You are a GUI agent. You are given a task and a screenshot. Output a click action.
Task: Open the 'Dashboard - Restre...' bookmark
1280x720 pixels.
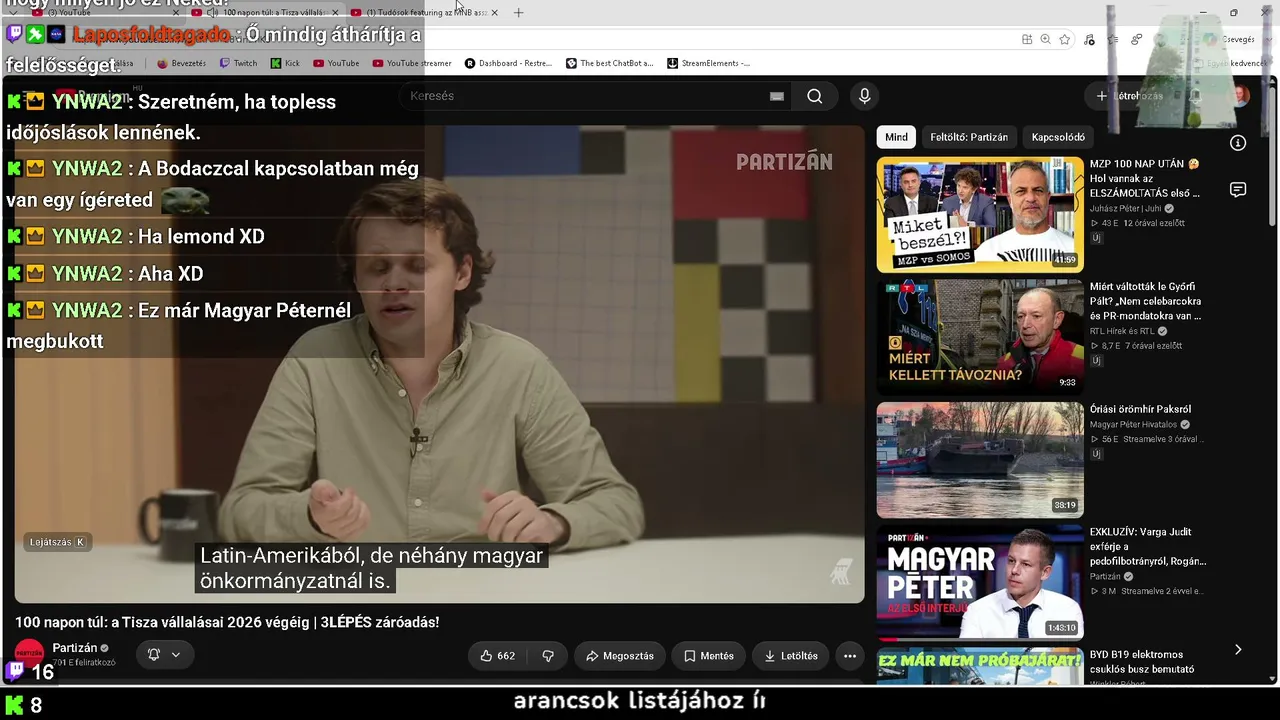pyautogui.click(x=508, y=63)
